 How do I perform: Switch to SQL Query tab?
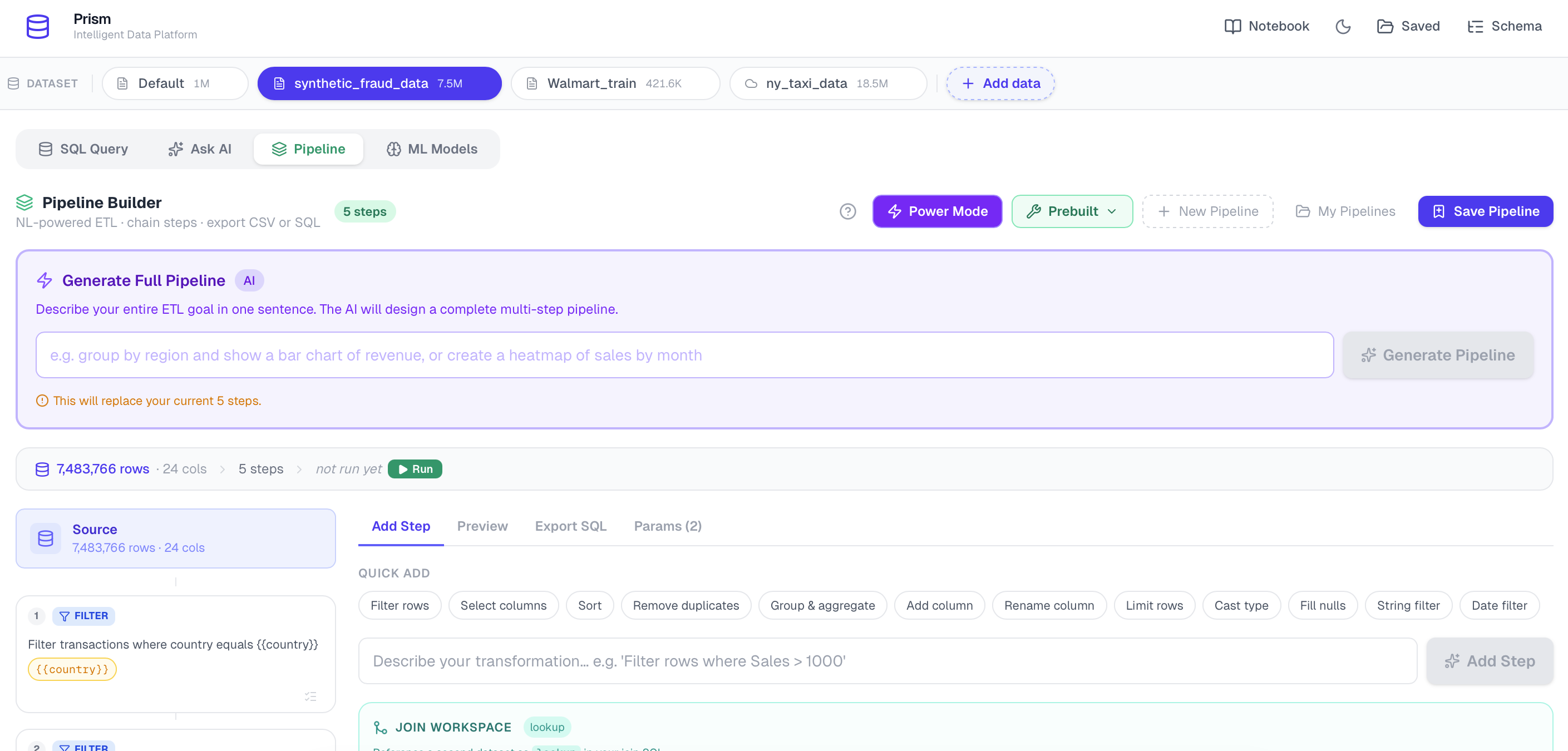coord(83,149)
